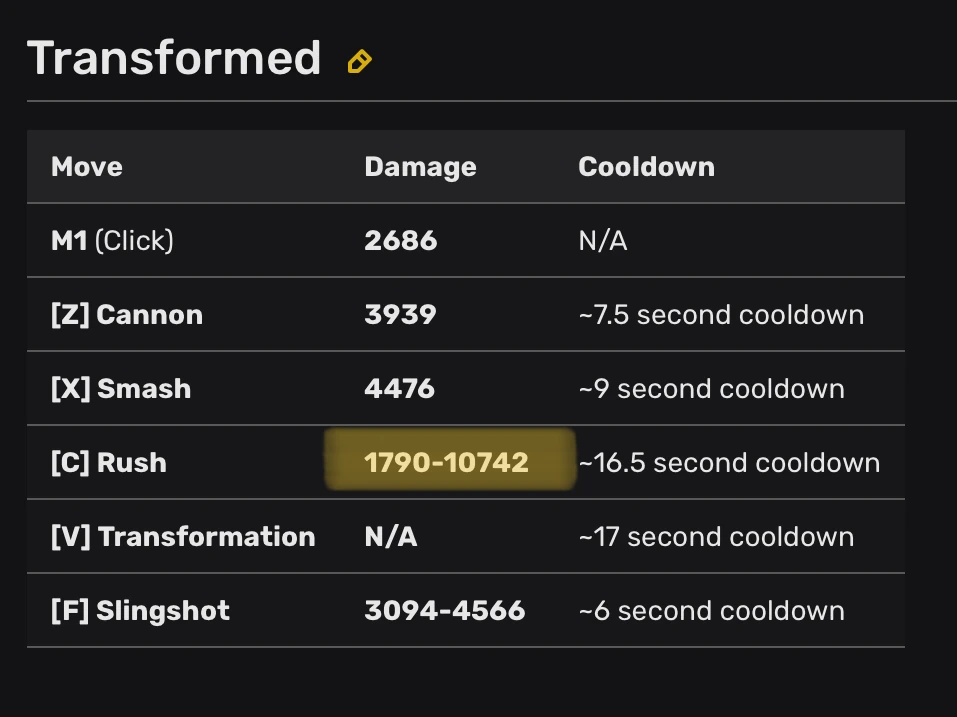Click the Move column header
The image size is (957, 717).
pyautogui.click(x=86, y=167)
